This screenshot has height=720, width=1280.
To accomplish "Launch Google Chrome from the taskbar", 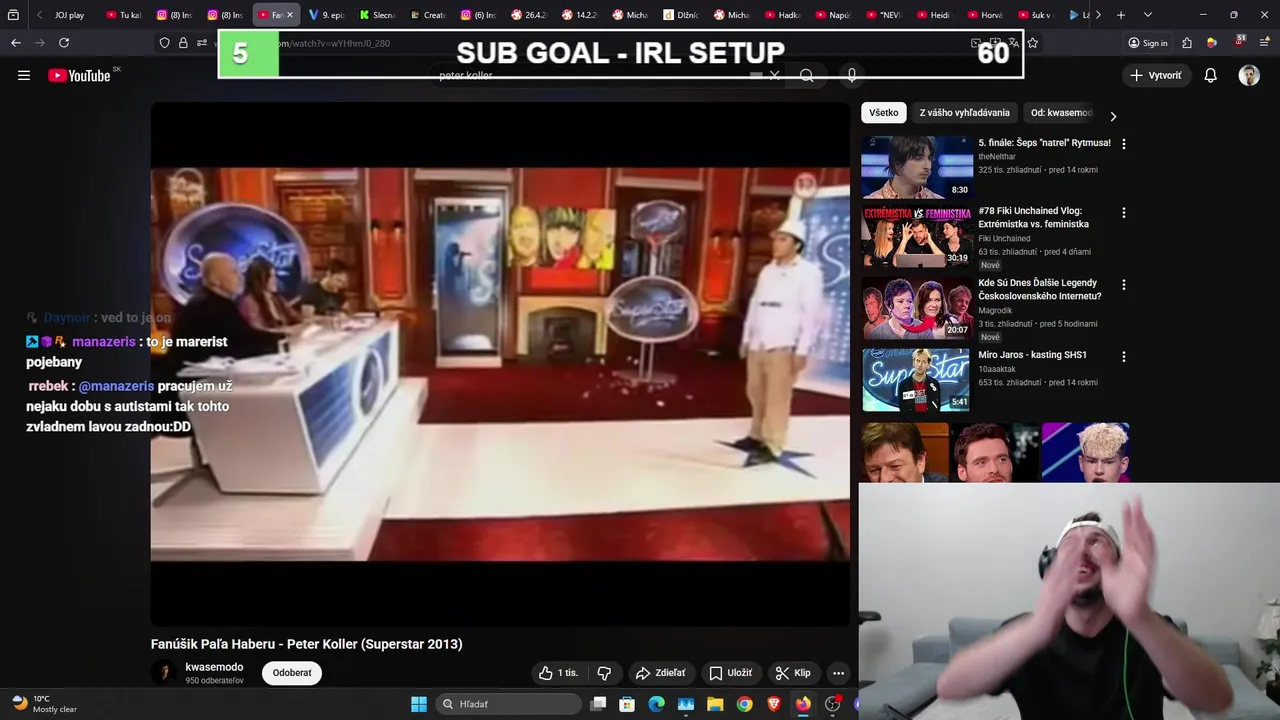I will pos(744,704).
